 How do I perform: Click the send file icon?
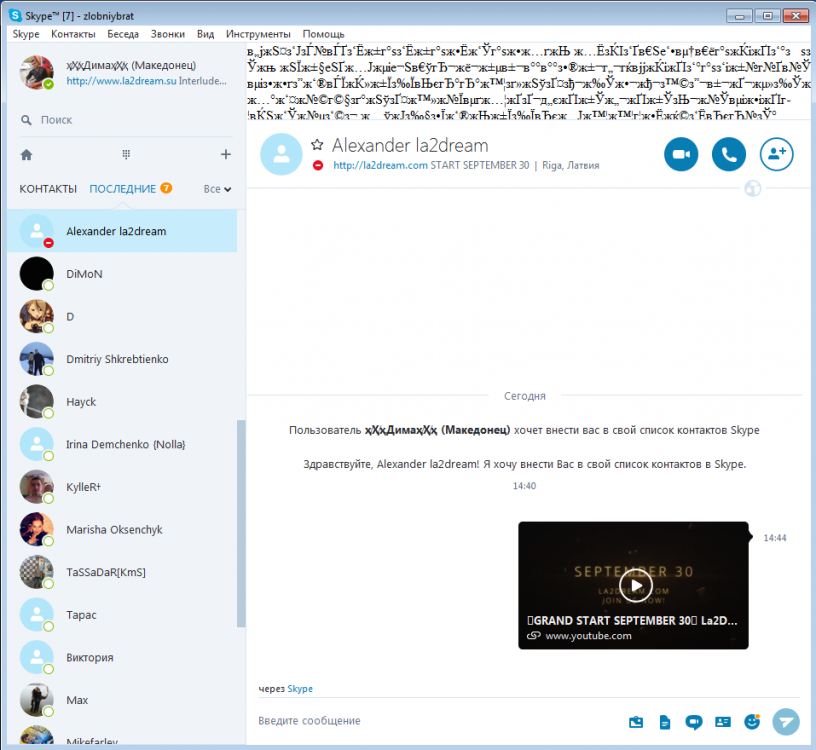pyautogui.click(x=664, y=721)
